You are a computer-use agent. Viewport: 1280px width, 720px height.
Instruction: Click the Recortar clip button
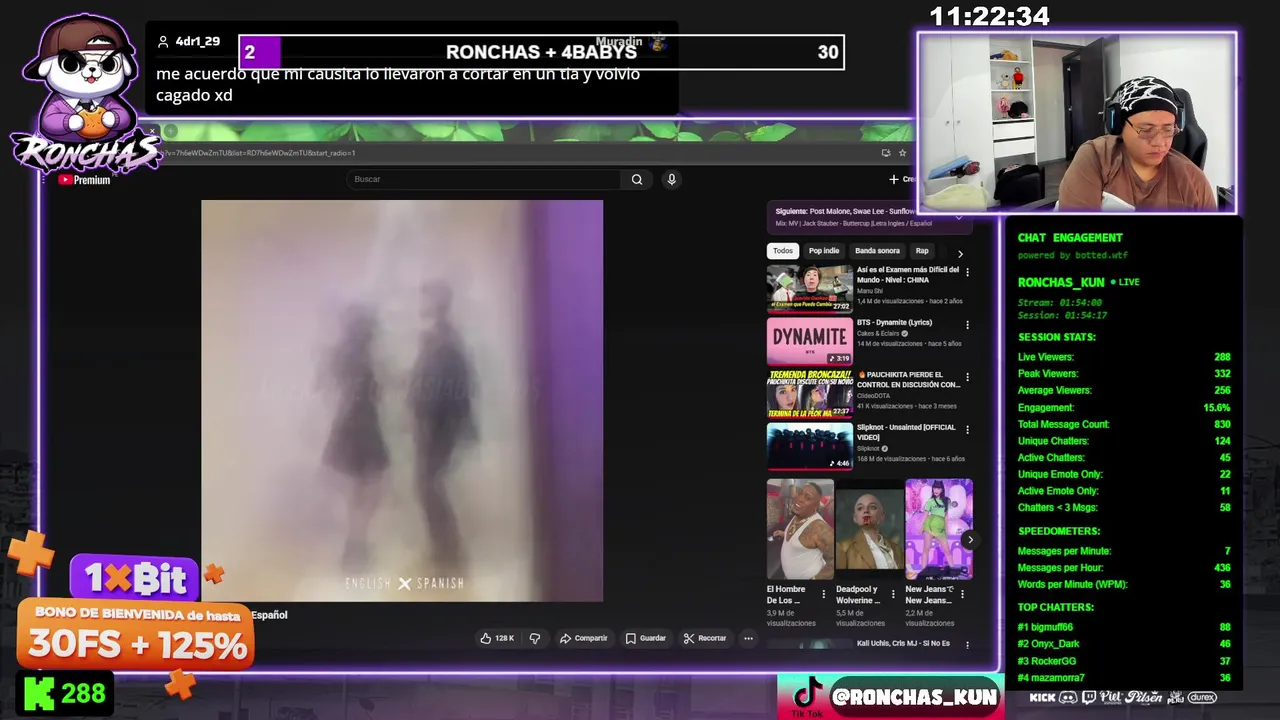[x=705, y=638]
